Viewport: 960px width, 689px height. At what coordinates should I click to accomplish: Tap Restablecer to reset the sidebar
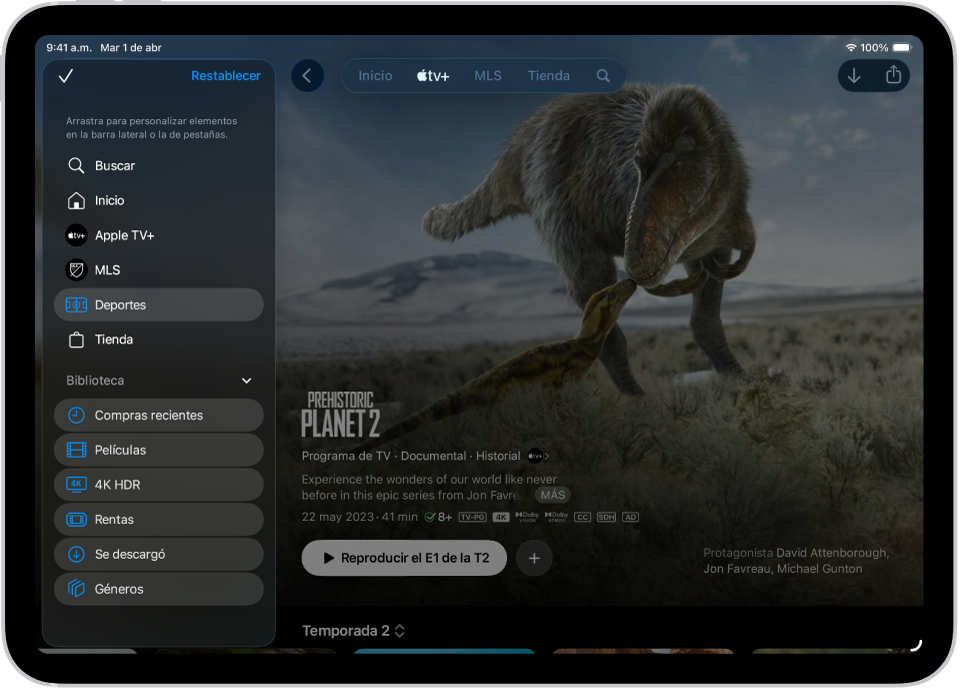point(225,75)
